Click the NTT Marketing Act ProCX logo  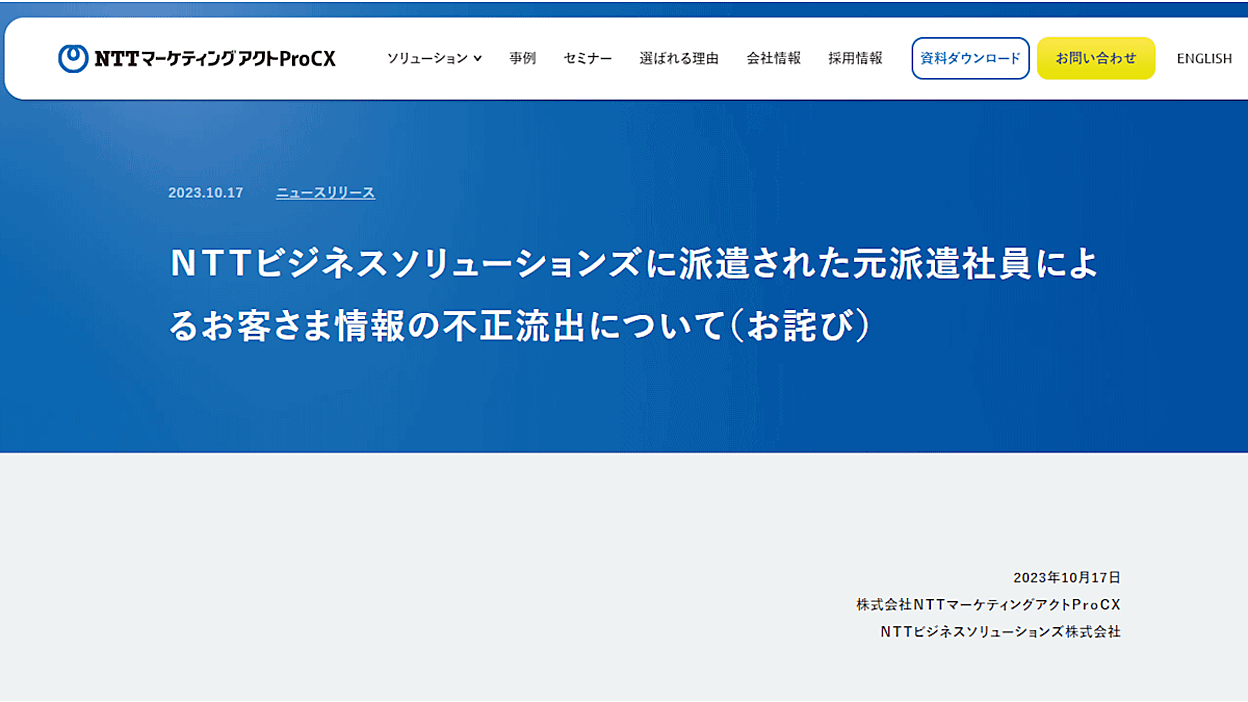click(197, 59)
